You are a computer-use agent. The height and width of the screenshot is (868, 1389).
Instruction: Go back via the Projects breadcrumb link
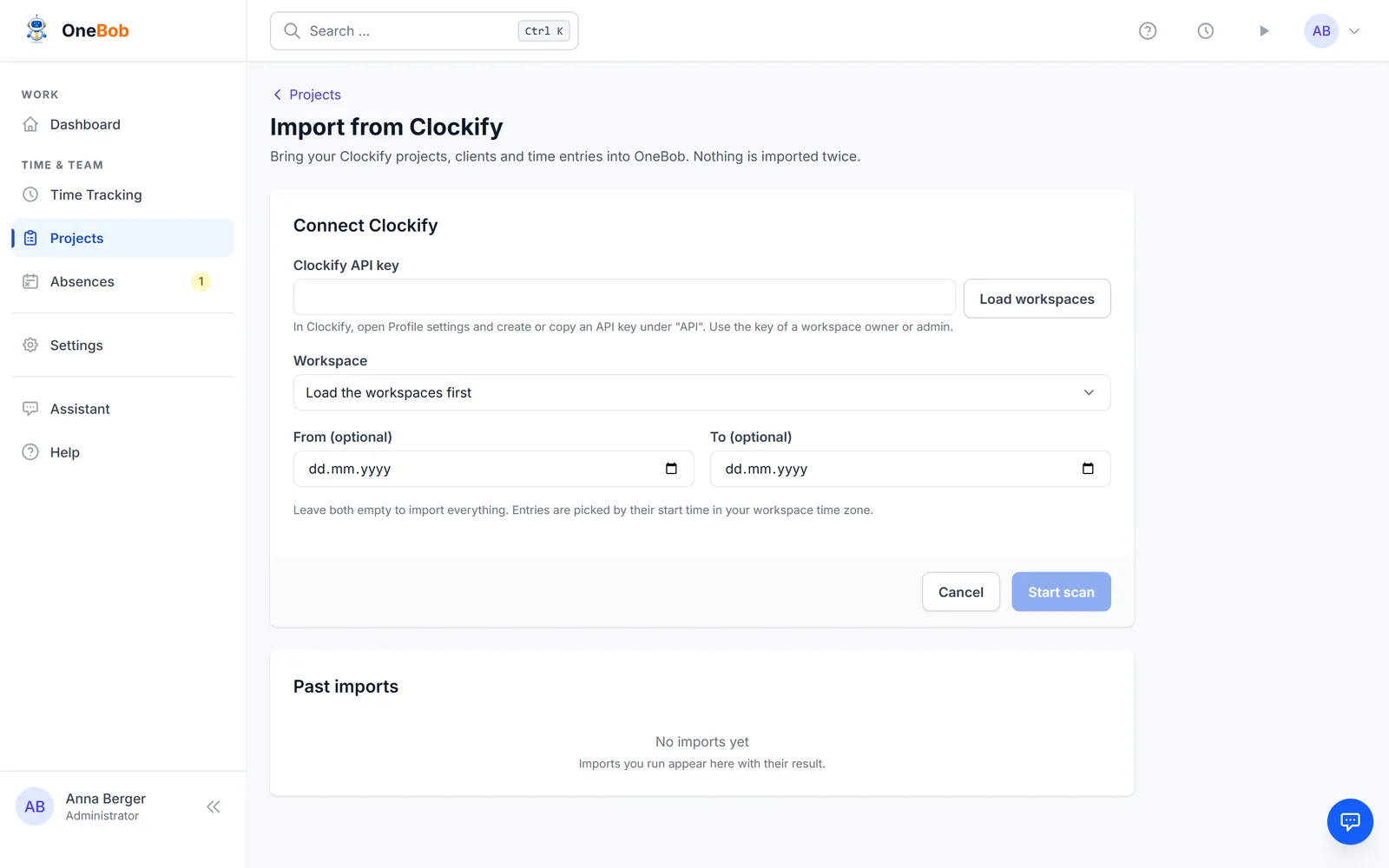click(x=306, y=95)
